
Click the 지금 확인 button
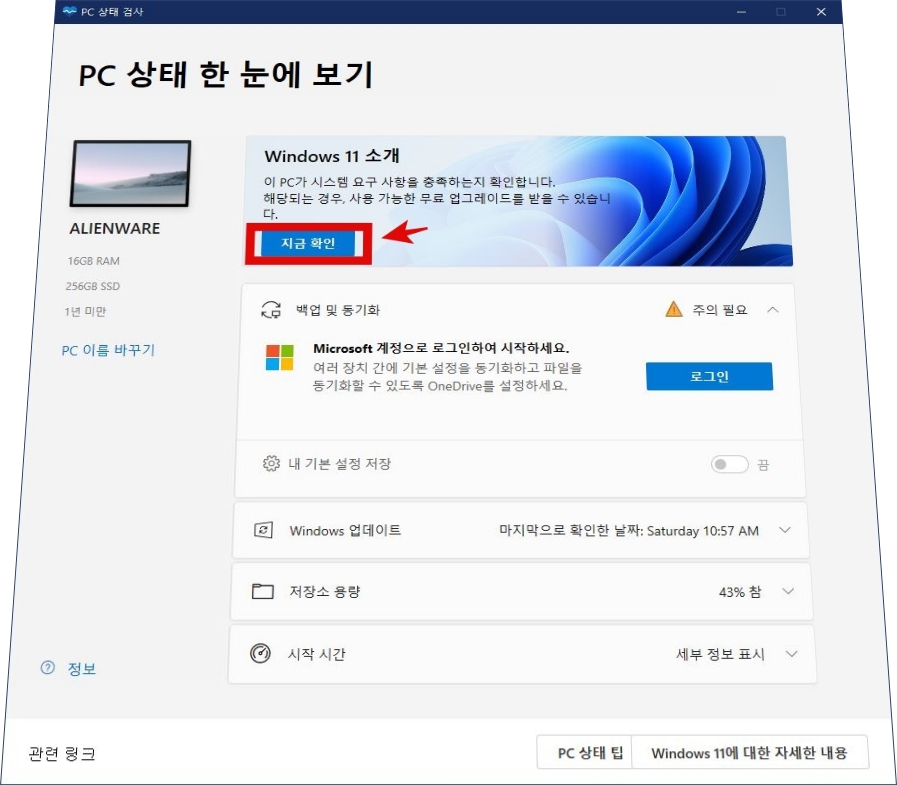click(x=308, y=244)
